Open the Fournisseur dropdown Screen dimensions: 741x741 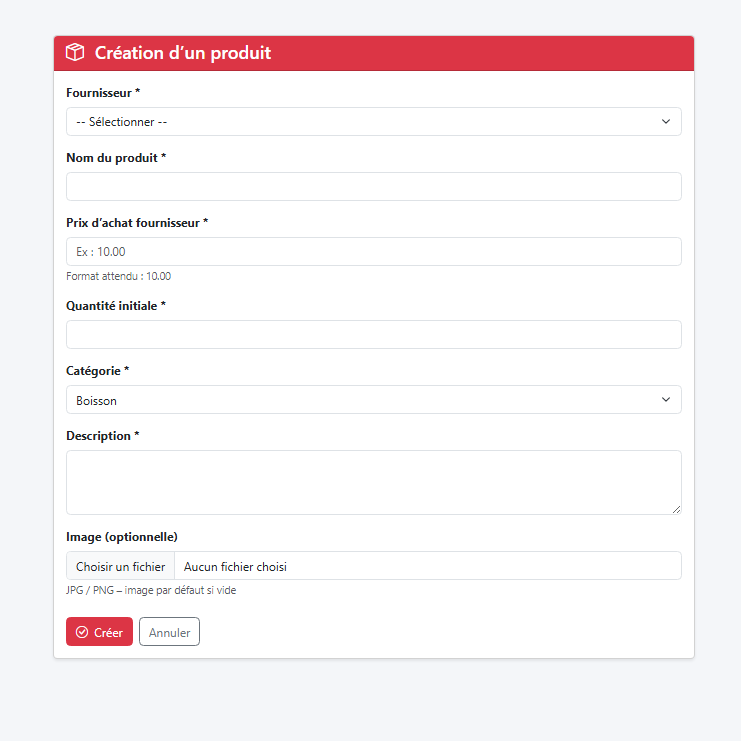pos(373,122)
